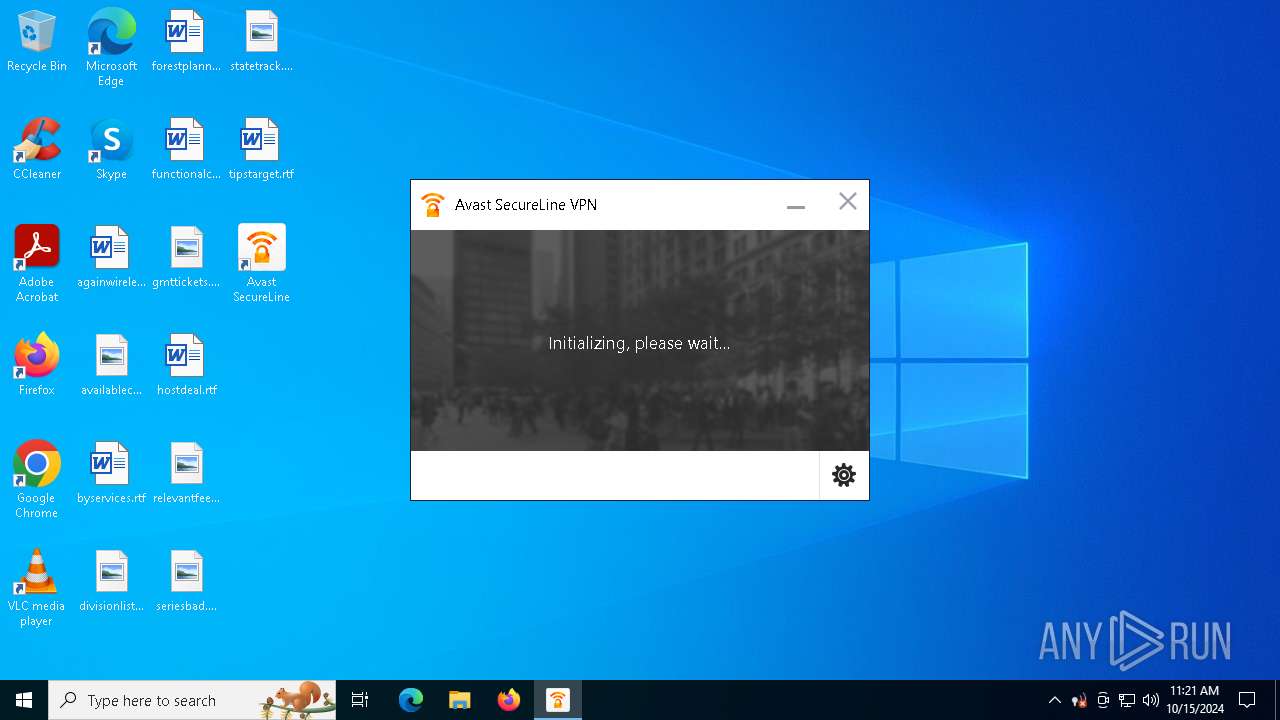Select the byservices.rtf file icon
Screen dimensions: 1280x720
(111, 474)
